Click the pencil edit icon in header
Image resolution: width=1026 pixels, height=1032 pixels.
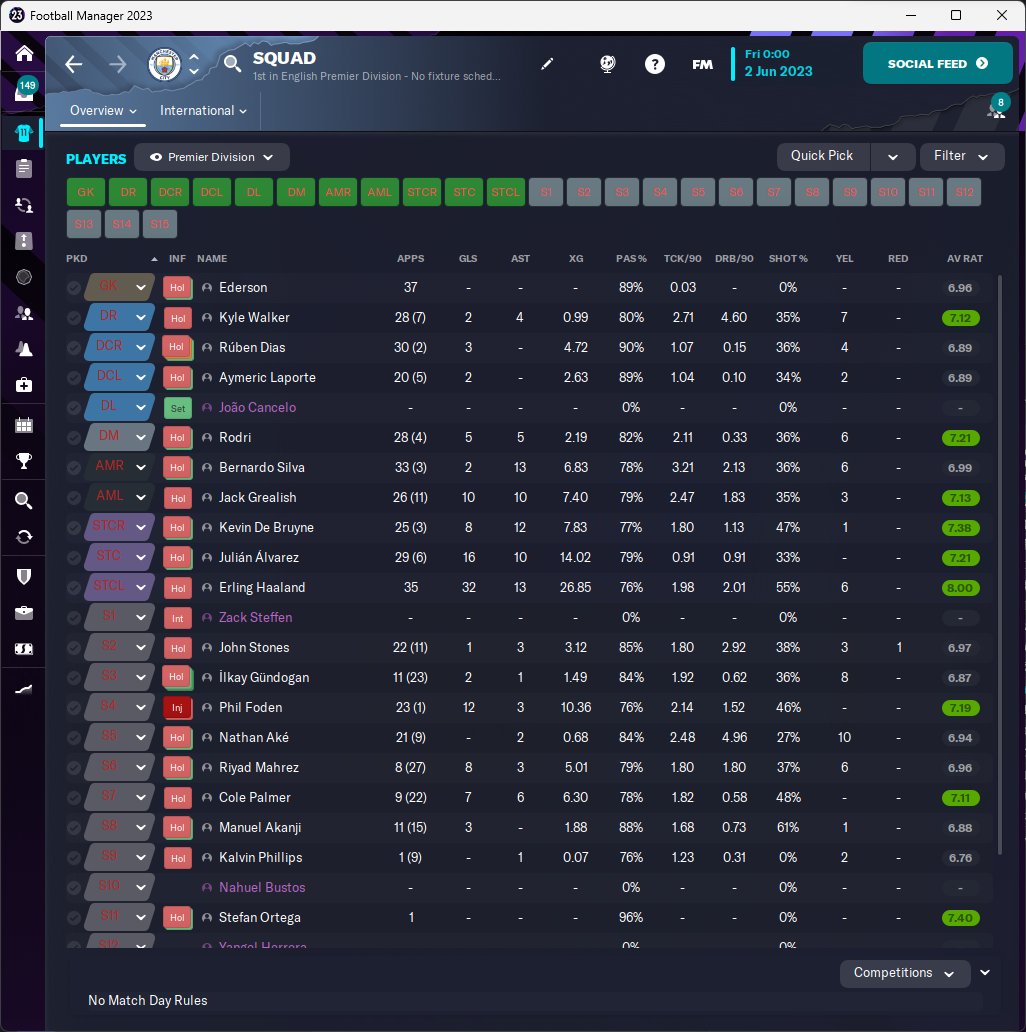[547, 64]
